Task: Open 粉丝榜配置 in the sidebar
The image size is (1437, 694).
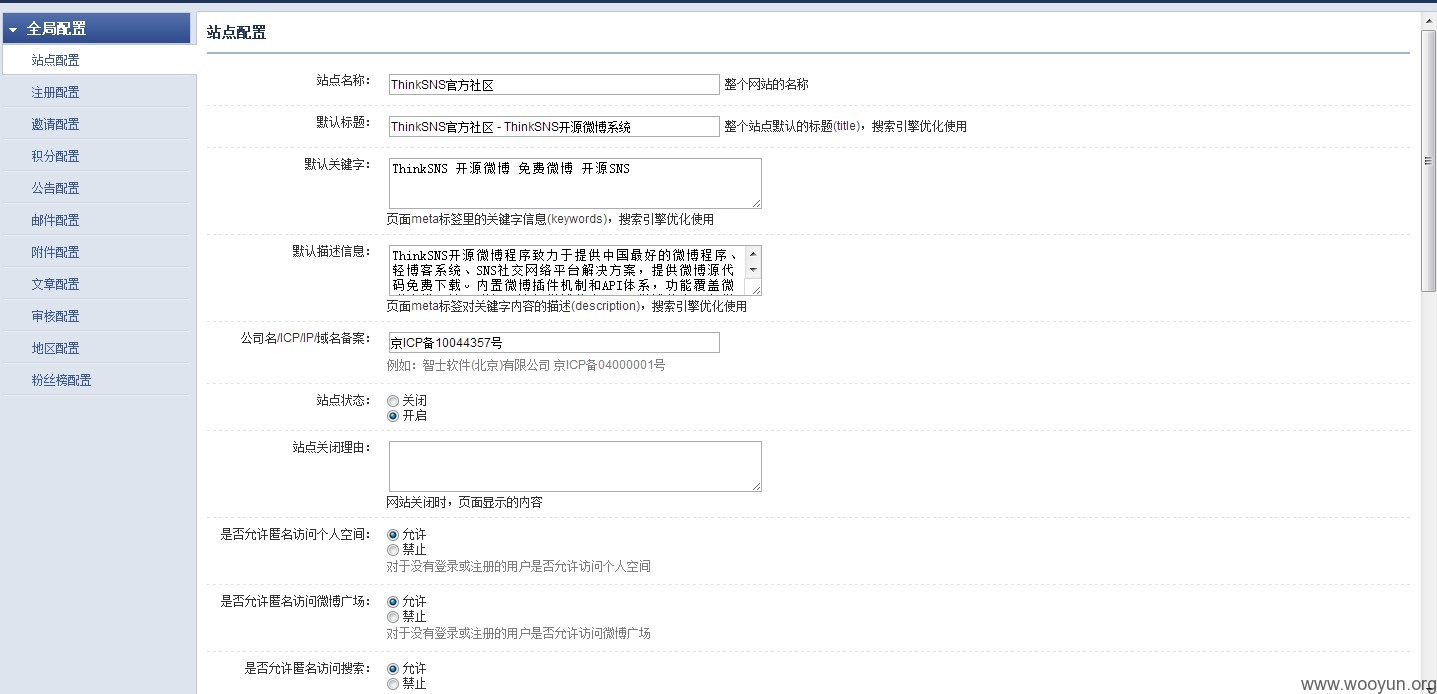Action: (x=61, y=380)
